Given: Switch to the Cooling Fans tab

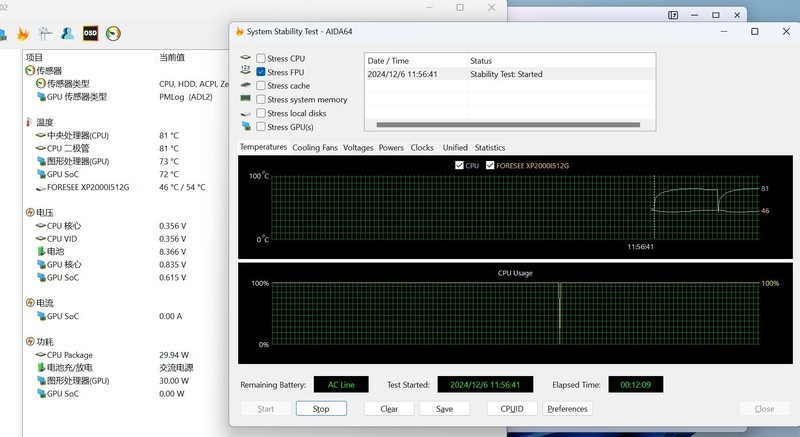Looking at the screenshot, I should (314, 148).
